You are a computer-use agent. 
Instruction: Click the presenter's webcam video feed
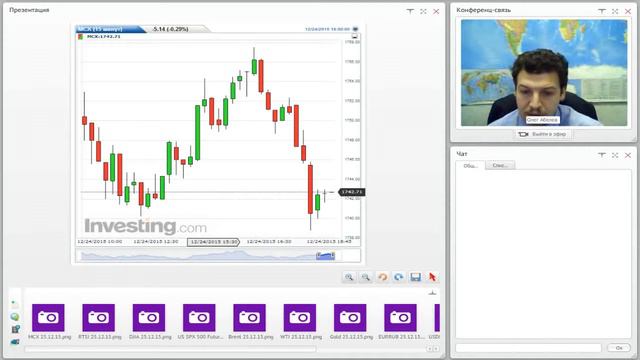click(x=544, y=73)
